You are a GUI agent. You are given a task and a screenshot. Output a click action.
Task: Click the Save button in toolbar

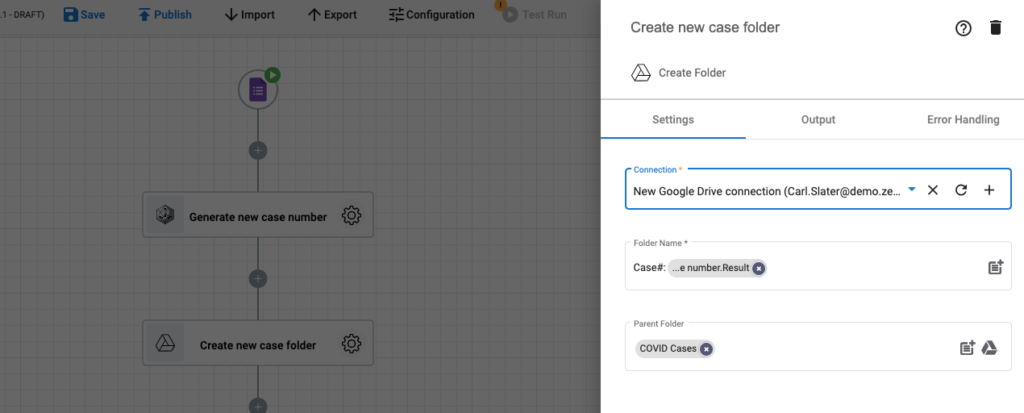pos(84,14)
